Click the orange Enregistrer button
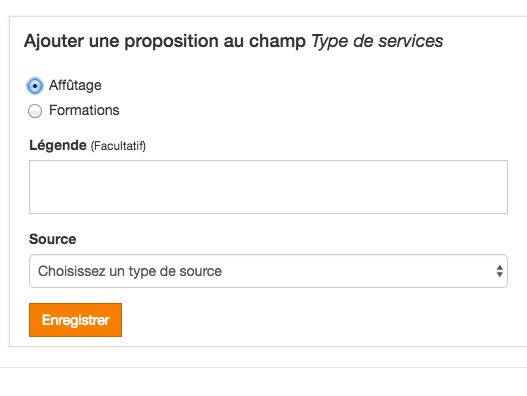The image size is (527, 396). [75, 320]
